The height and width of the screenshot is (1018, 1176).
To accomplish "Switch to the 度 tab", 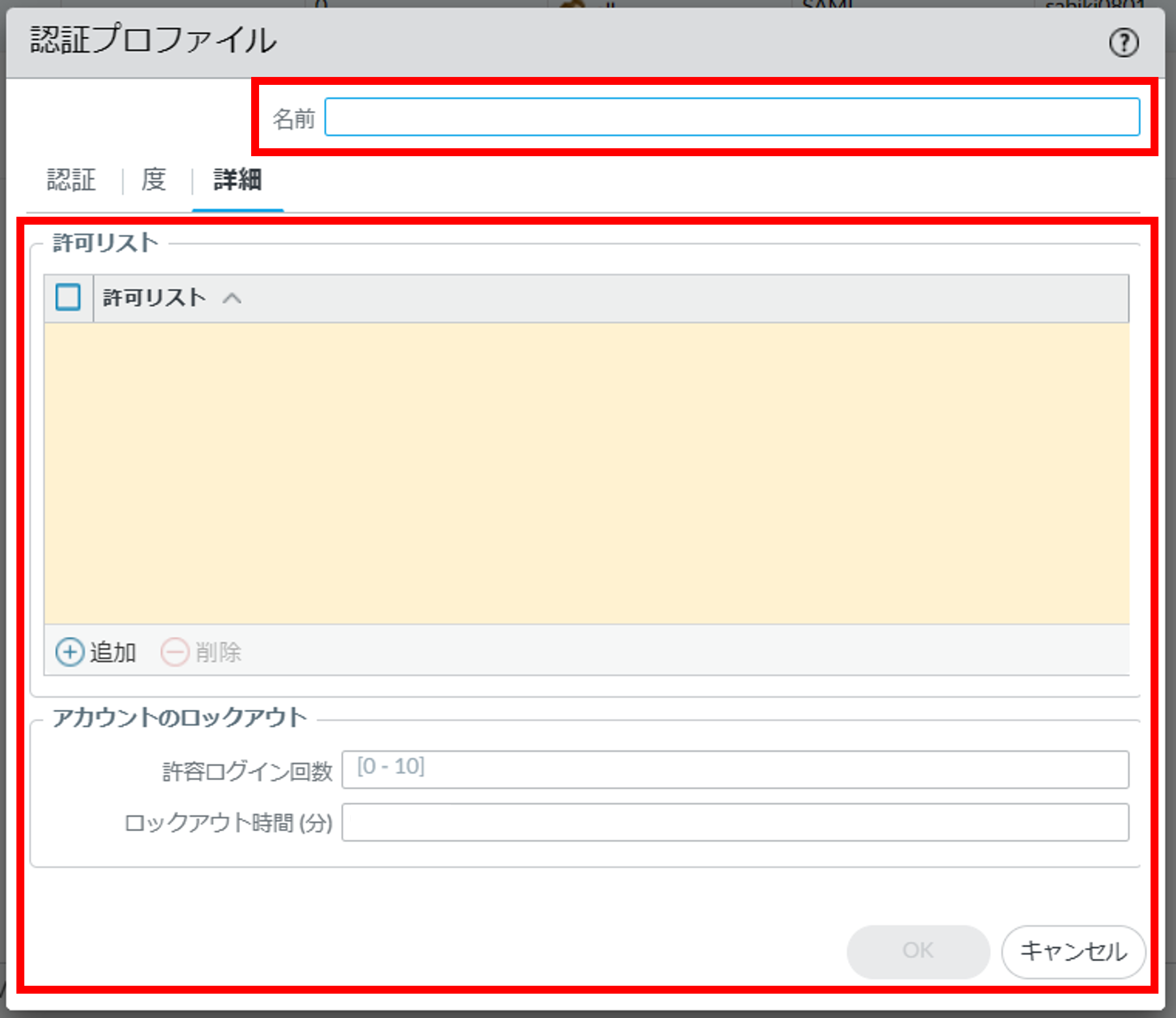I will pos(153,180).
